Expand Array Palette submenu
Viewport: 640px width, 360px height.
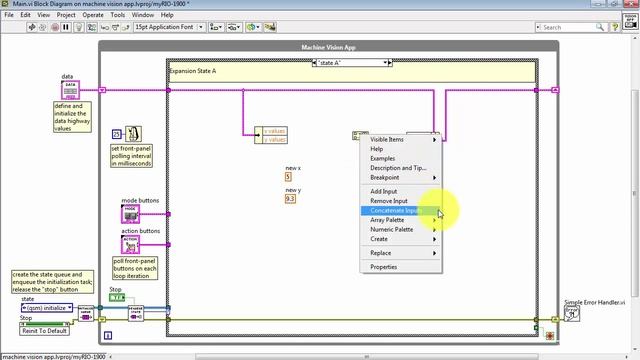point(401,220)
